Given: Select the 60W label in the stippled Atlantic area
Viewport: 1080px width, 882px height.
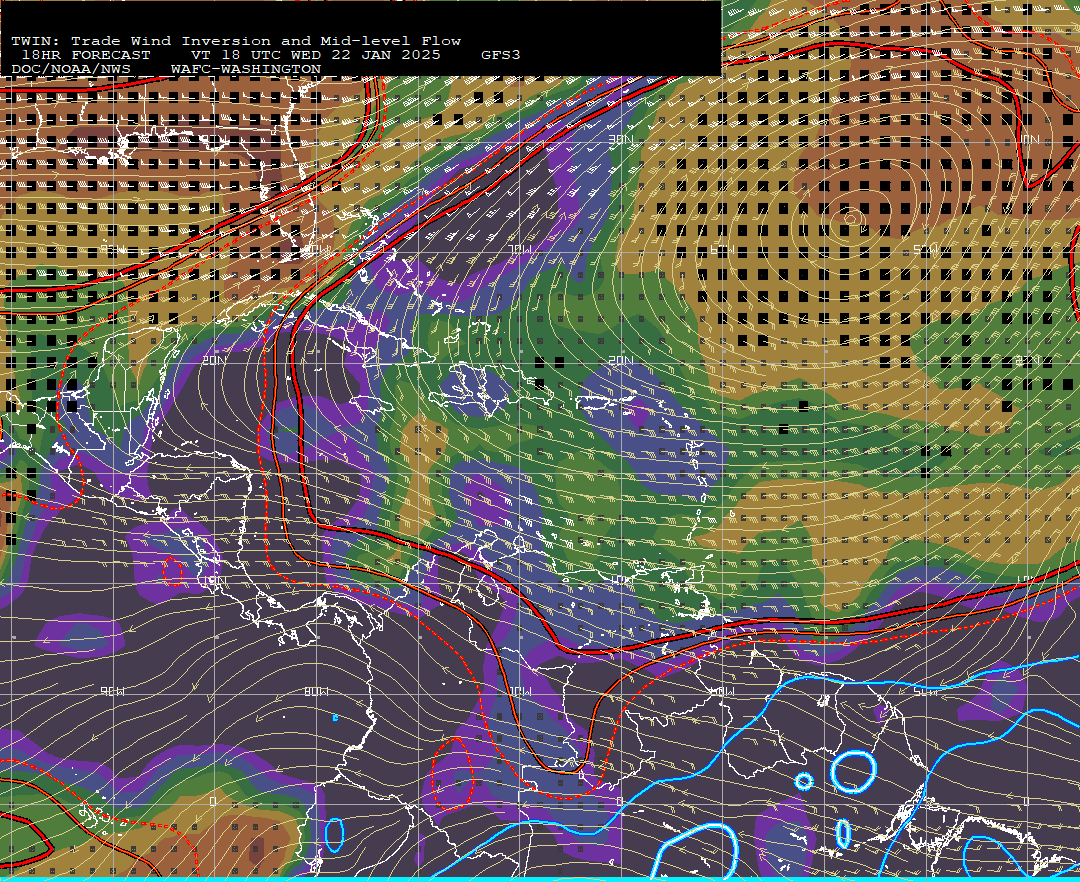Looking at the screenshot, I should 723,249.
